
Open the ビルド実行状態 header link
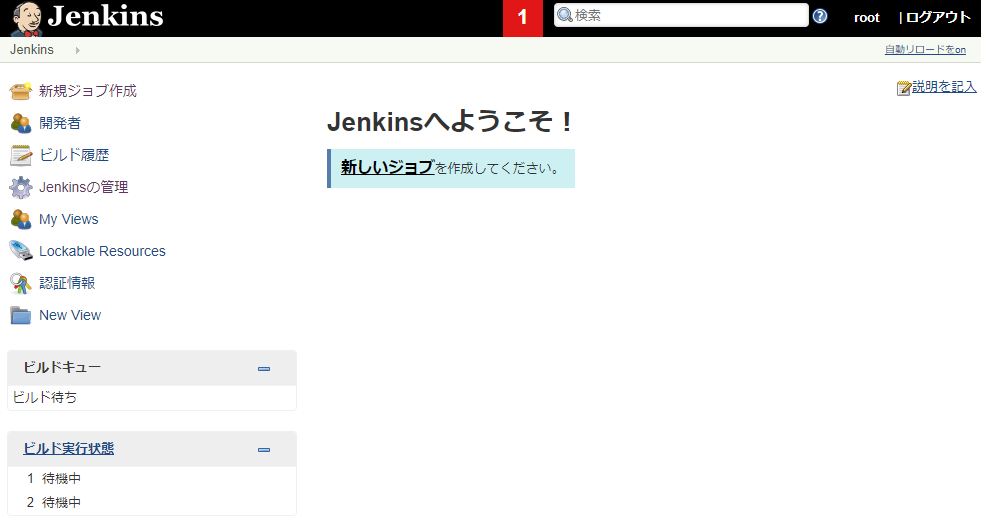tap(69, 449)
